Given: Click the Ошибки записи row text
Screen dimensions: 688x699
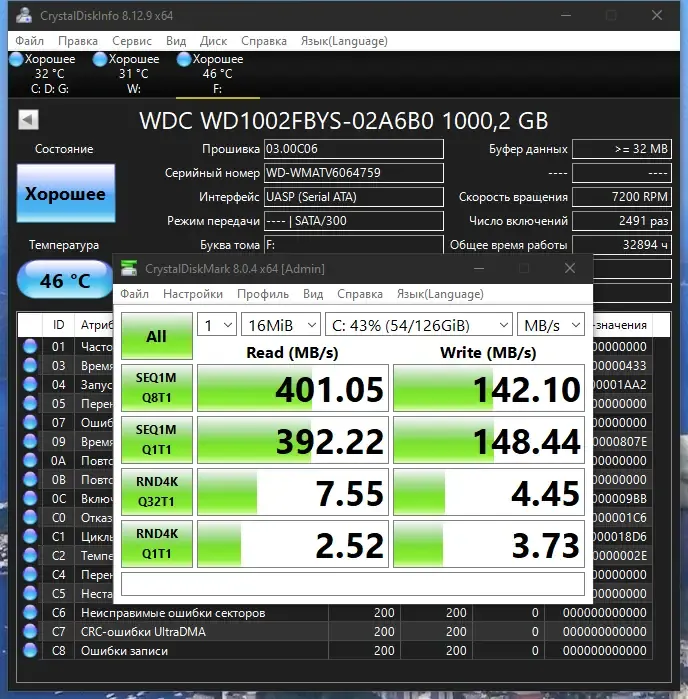Looking at the screenshot, I should tap(124, 651).
